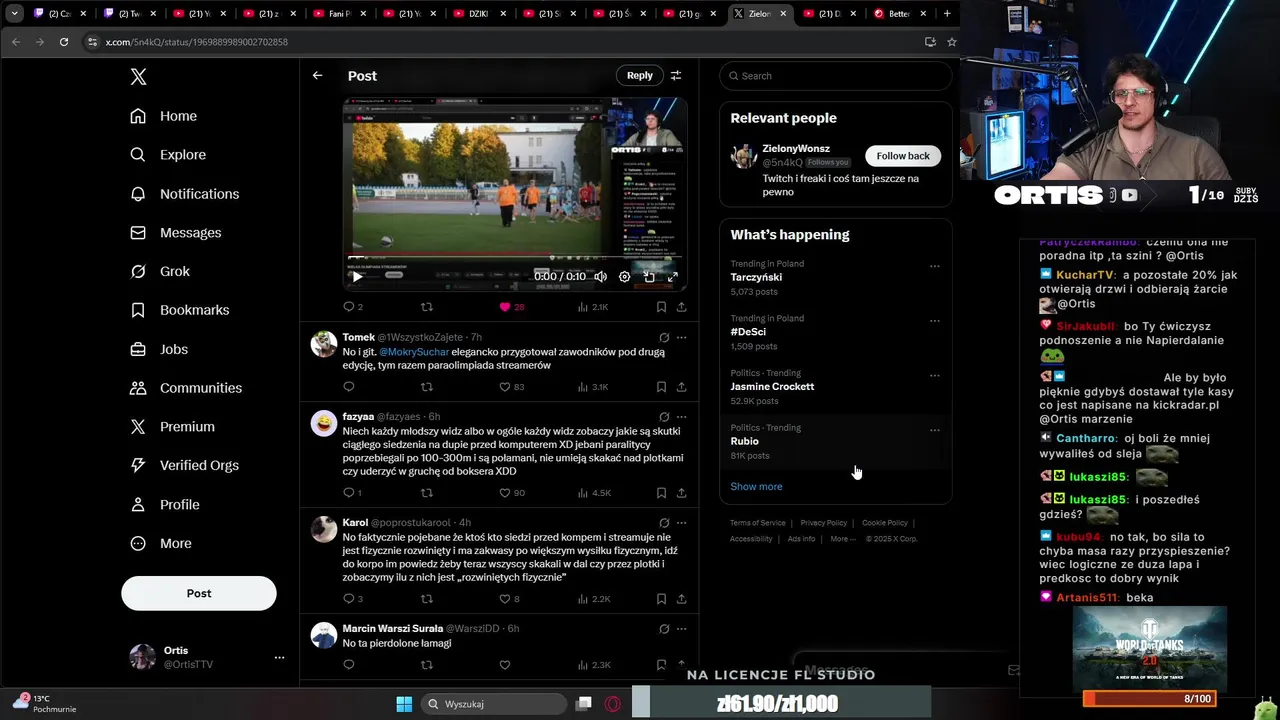Unlike the main post with 28 likes
This screenshot has width=1280, height=720.
tap(511, 307)
